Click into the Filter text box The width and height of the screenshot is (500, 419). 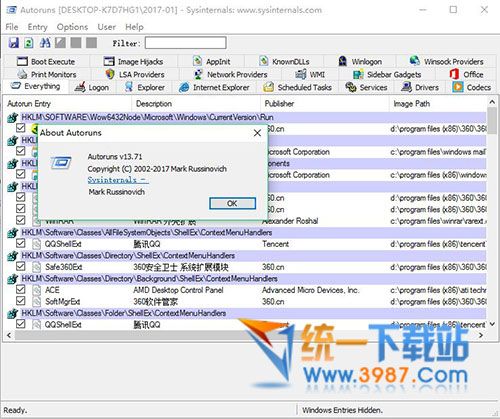186,43
